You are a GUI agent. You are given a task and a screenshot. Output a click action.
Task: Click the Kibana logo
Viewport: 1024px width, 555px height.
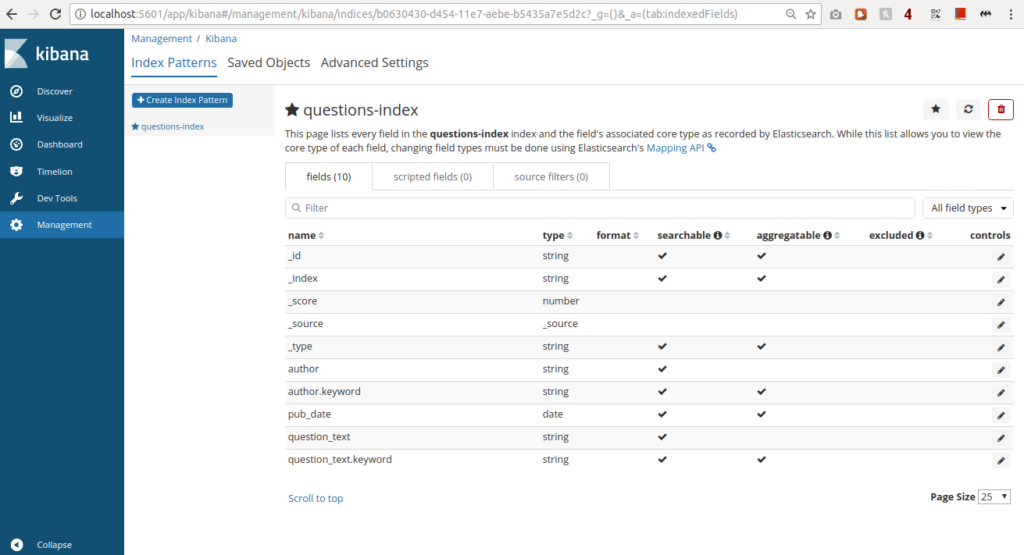point(47,54)
